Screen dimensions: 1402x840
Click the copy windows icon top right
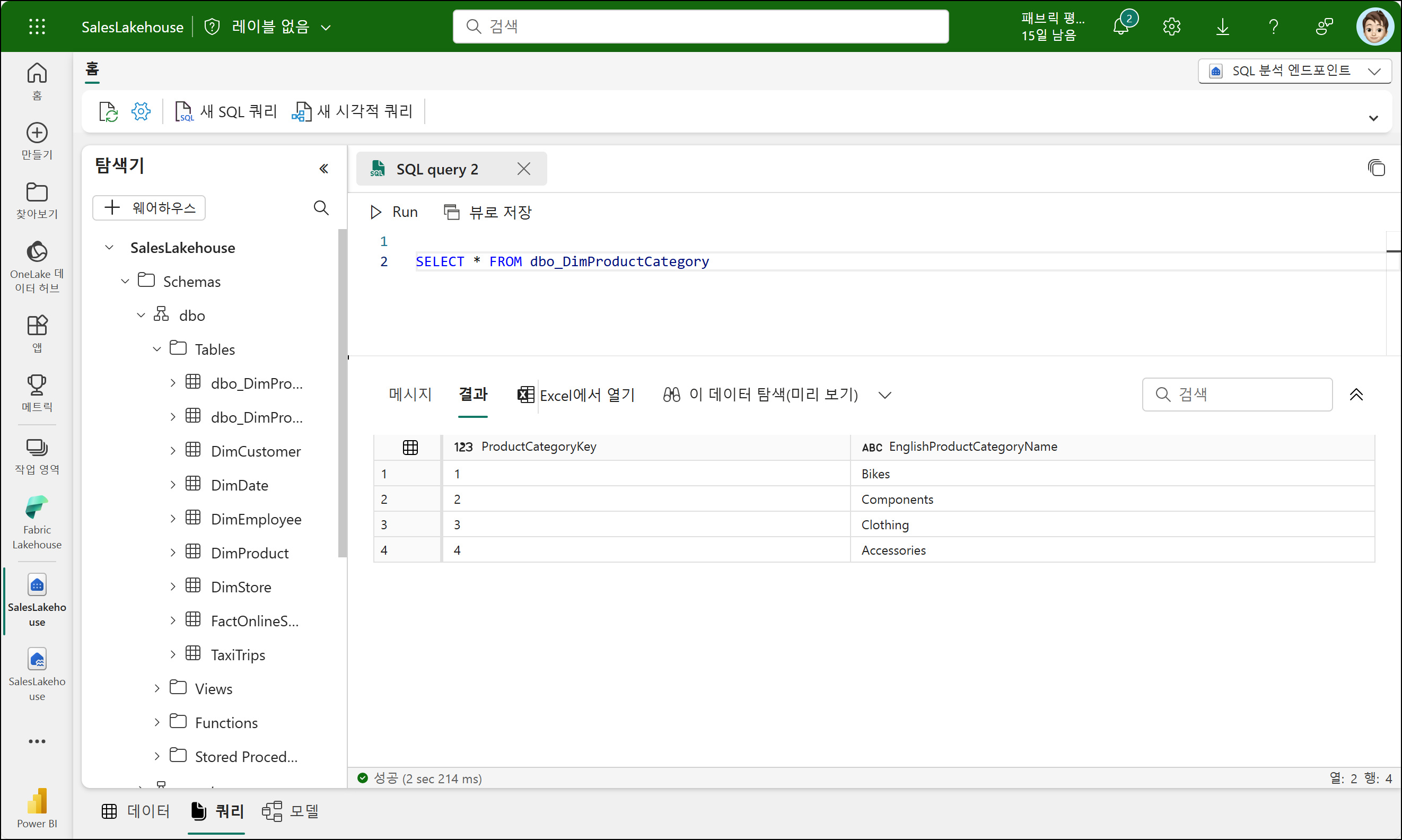(x=1376, y=168)
